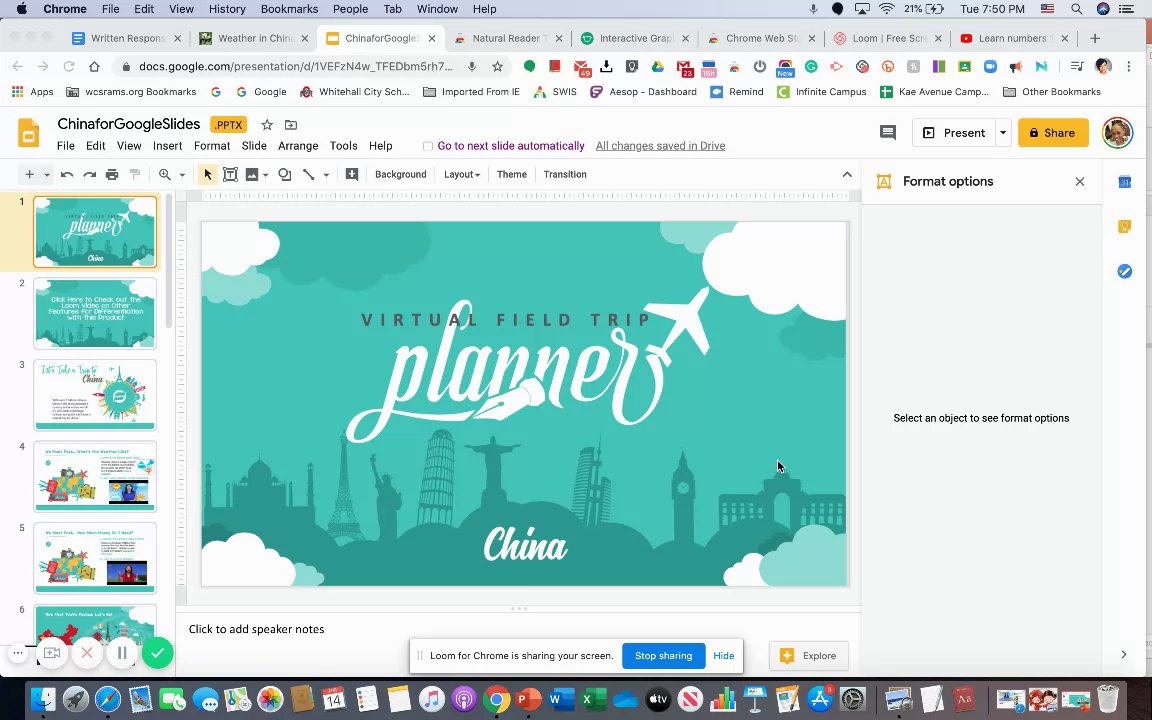Click the Transition toolbar button

click(x=565, y=174)
